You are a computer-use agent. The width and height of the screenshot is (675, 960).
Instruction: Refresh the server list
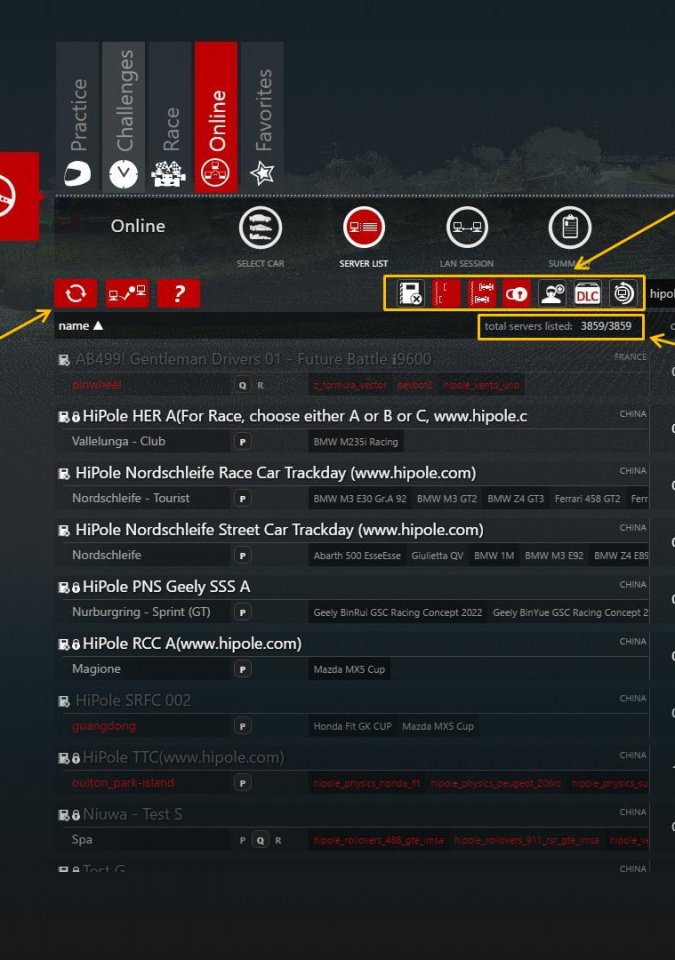click(x=75, y=293)
